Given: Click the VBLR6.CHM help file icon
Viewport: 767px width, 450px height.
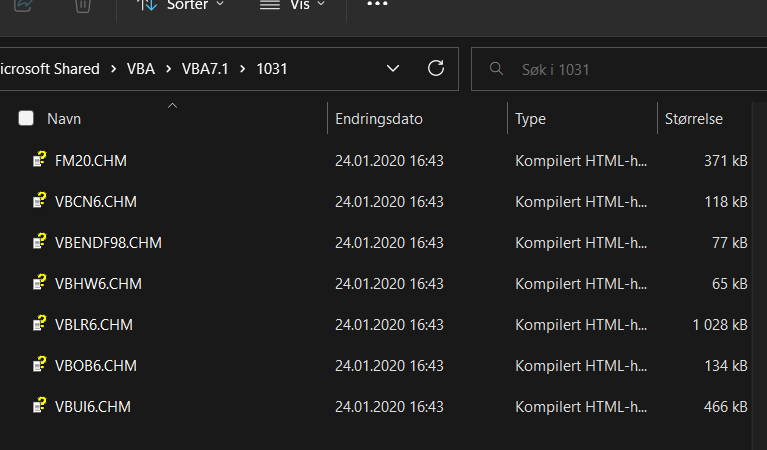Looking at the screenshot, I should click(x=39, y=323).
